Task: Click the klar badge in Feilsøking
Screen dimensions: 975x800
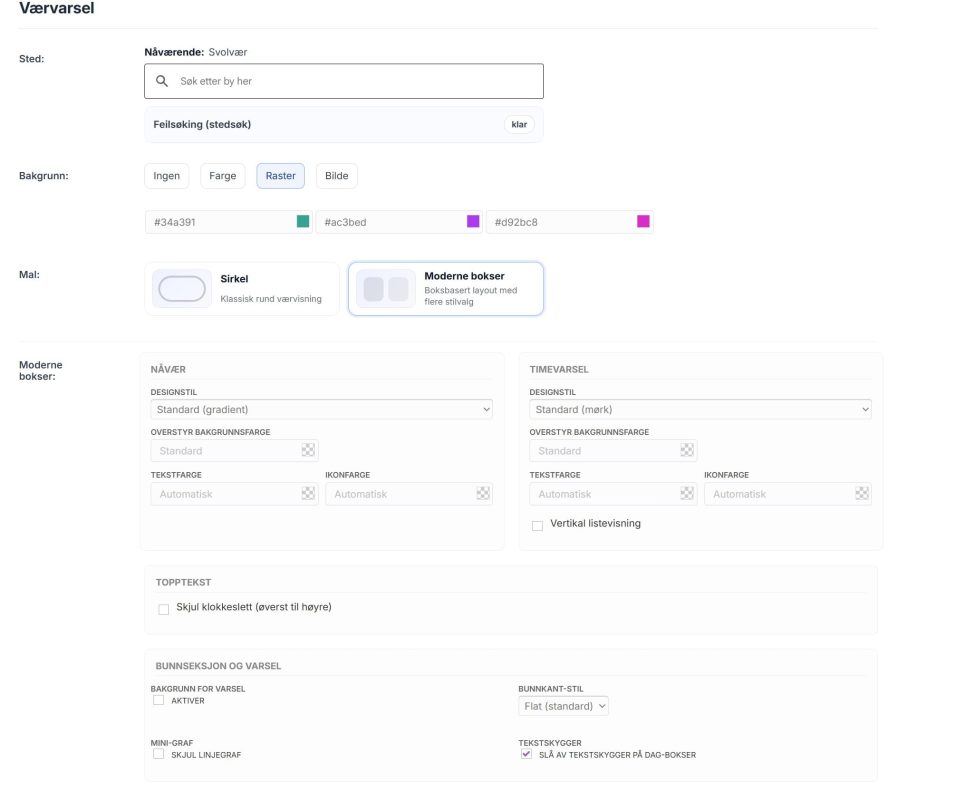Action: pos(519,124)
